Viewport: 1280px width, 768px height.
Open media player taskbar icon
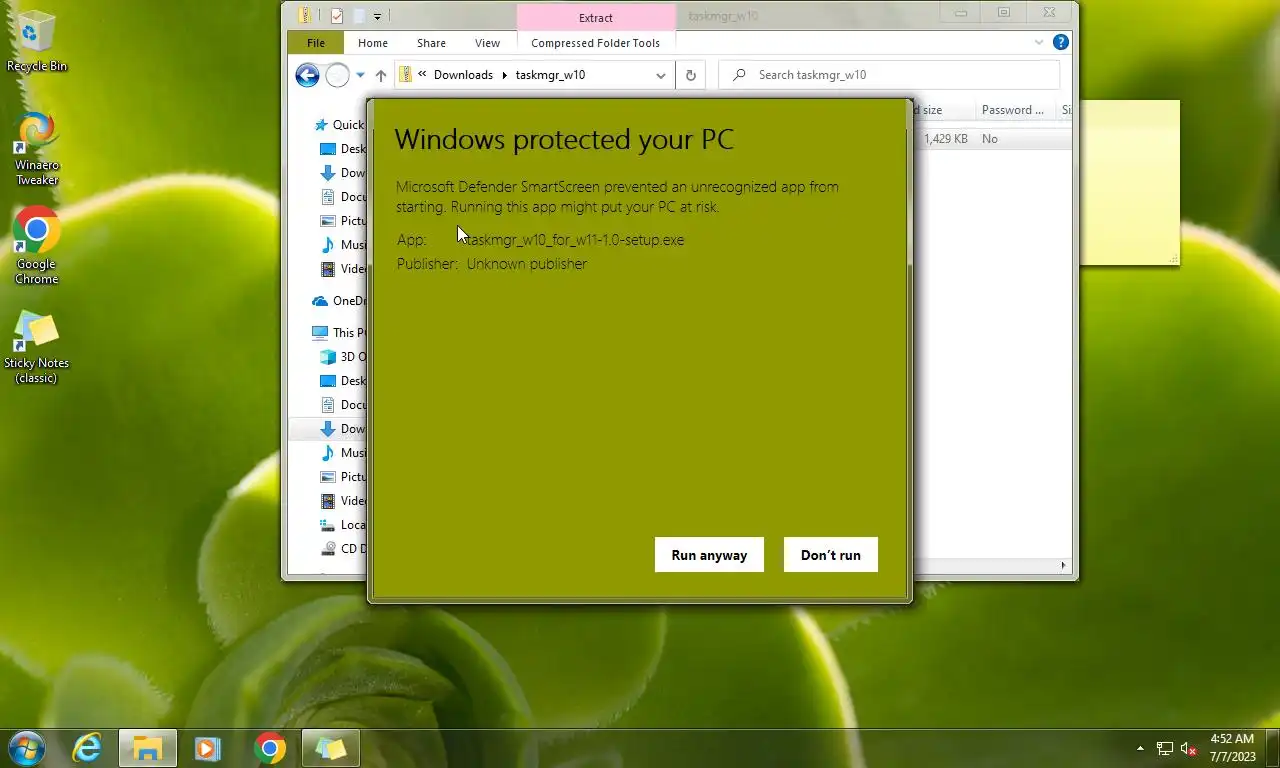tap(208, 748)
